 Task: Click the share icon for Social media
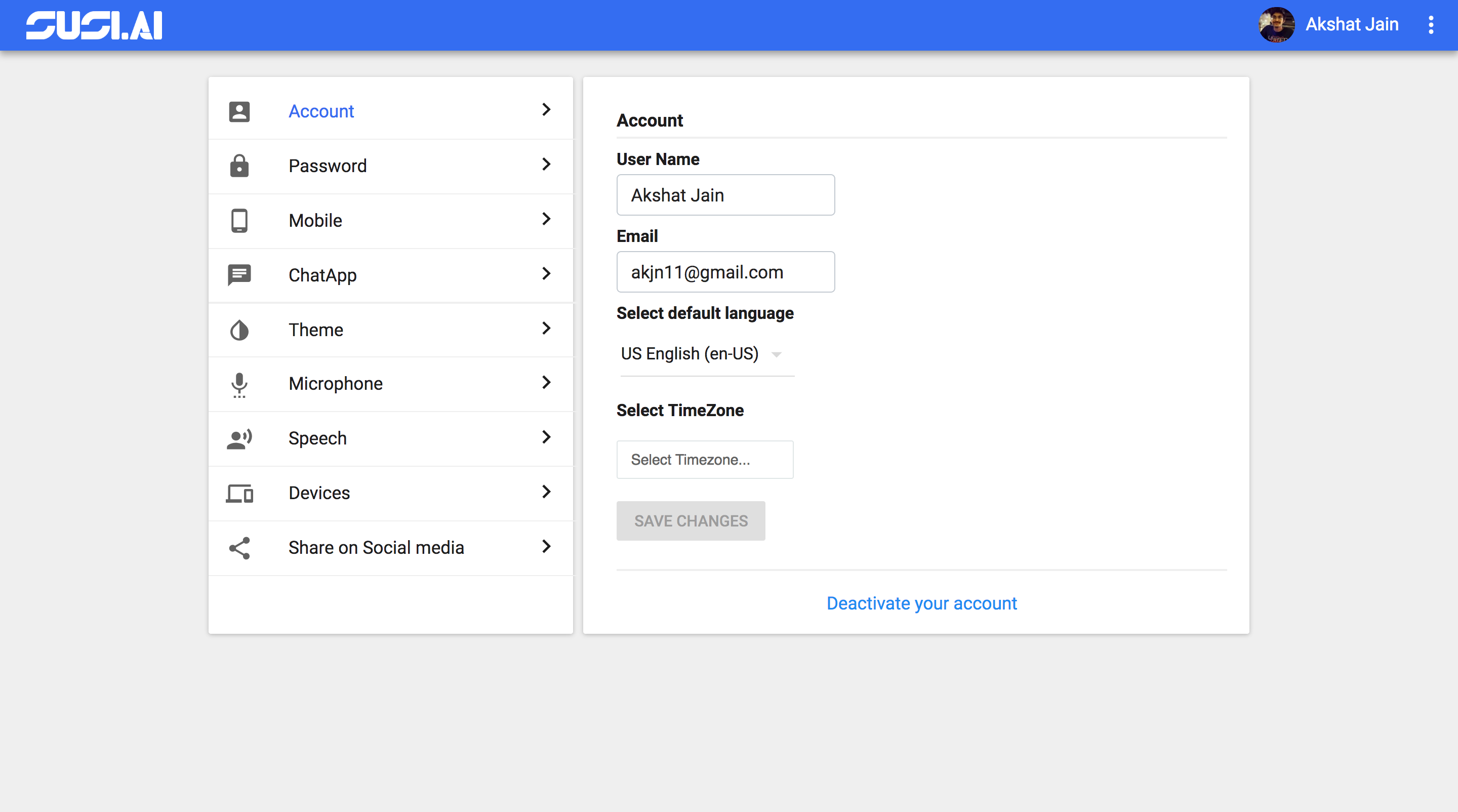click(239, 548)
